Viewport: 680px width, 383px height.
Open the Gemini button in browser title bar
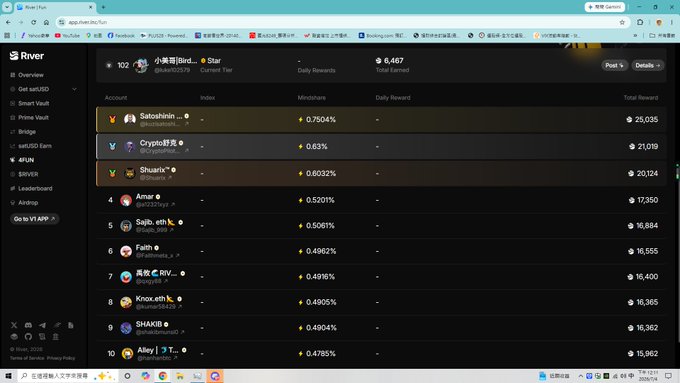[x=605, y=7]
